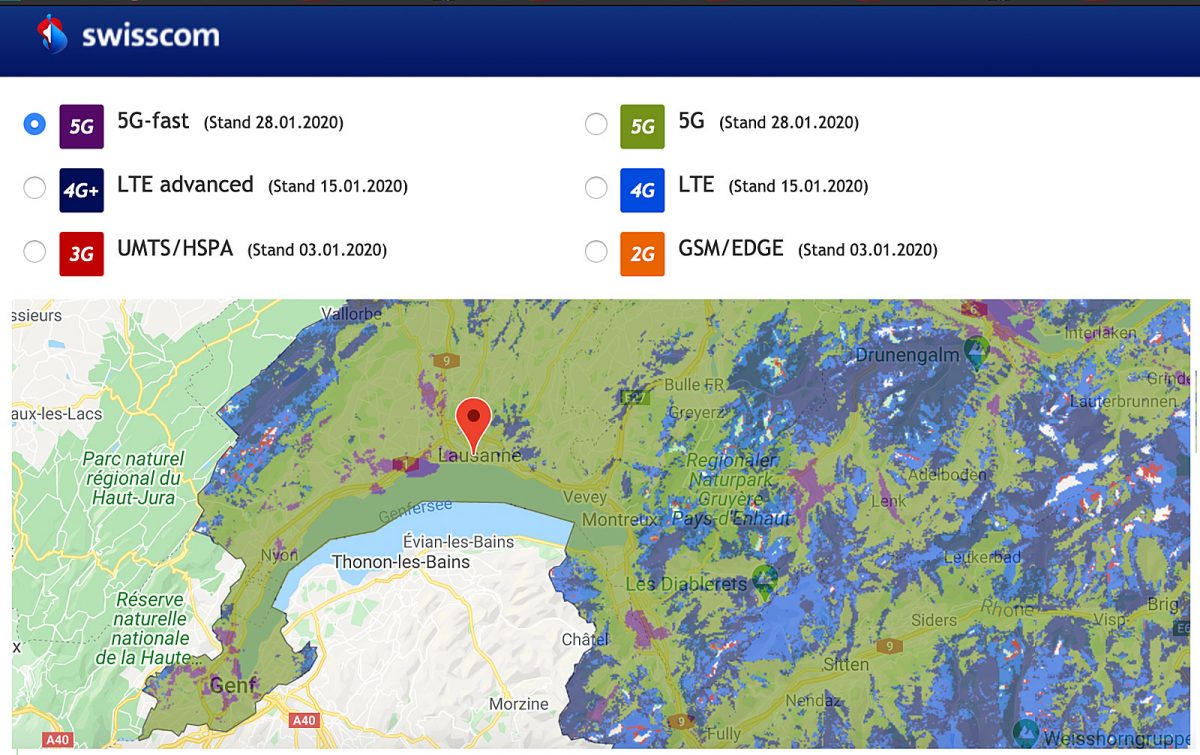Click the Sitten label on the map
Screen dimensions: 1200x755
[846, 664]
